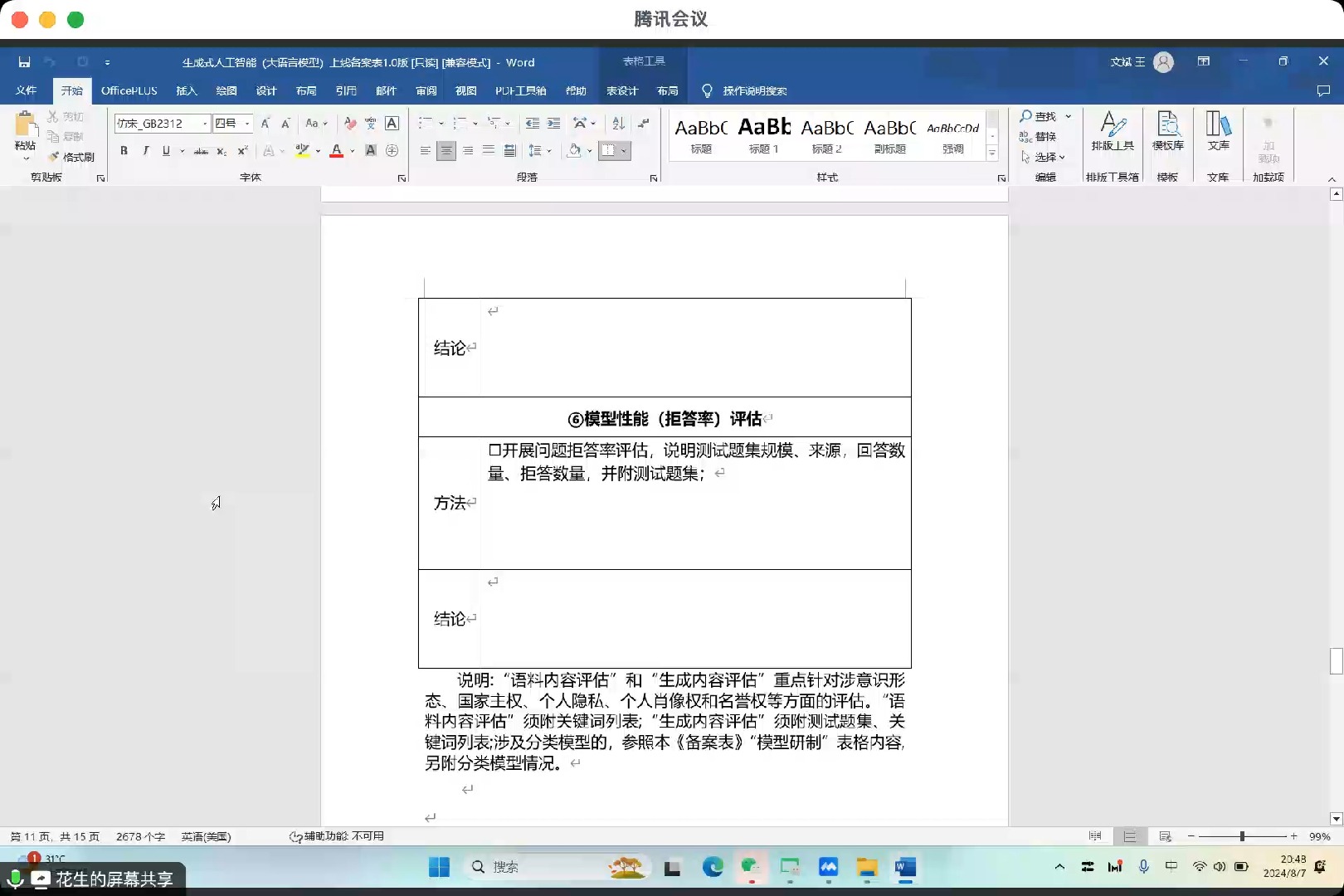Click the vertical scrollbar thumb
Viewport: 1344px width, 896px height.
coord(1336,661)
